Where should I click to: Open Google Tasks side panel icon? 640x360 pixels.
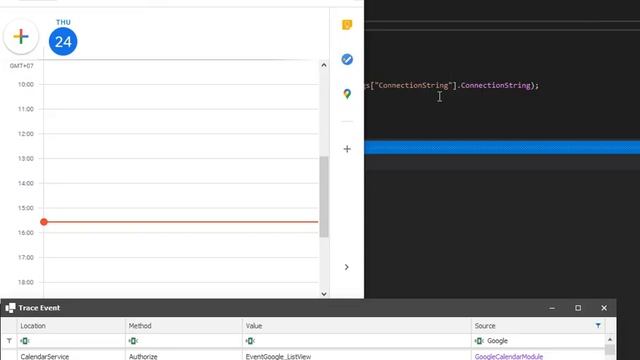click(x=347, y=59)
